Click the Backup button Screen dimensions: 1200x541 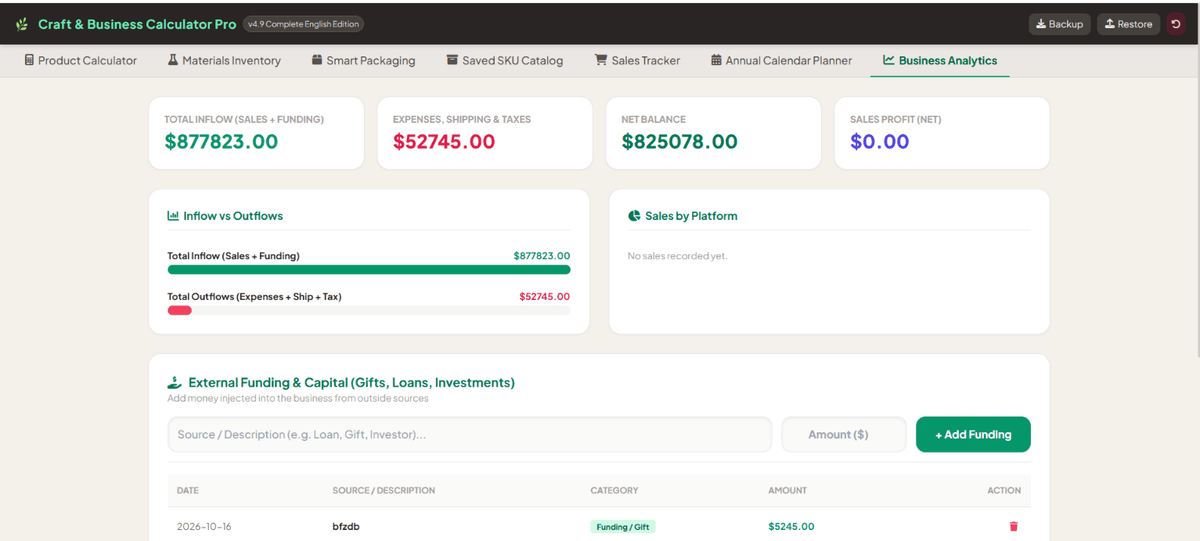click(1060, 24)
